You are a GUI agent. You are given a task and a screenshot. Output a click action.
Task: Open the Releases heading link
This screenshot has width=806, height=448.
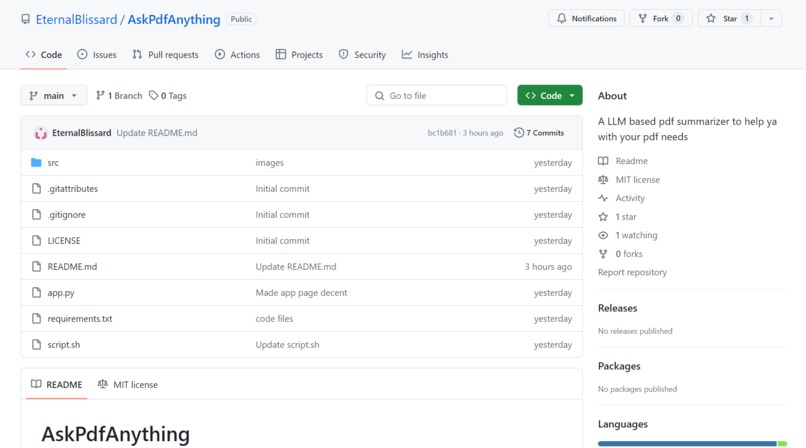pos(617,308)
